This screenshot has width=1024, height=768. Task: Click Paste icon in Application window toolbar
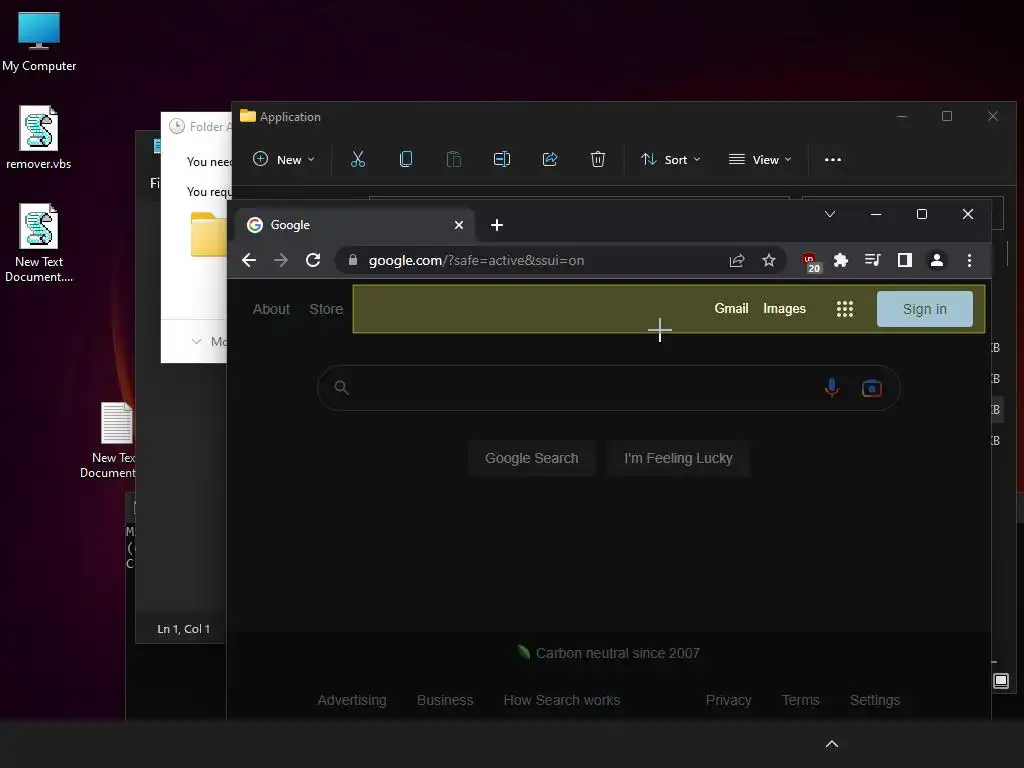pos(454,159)
